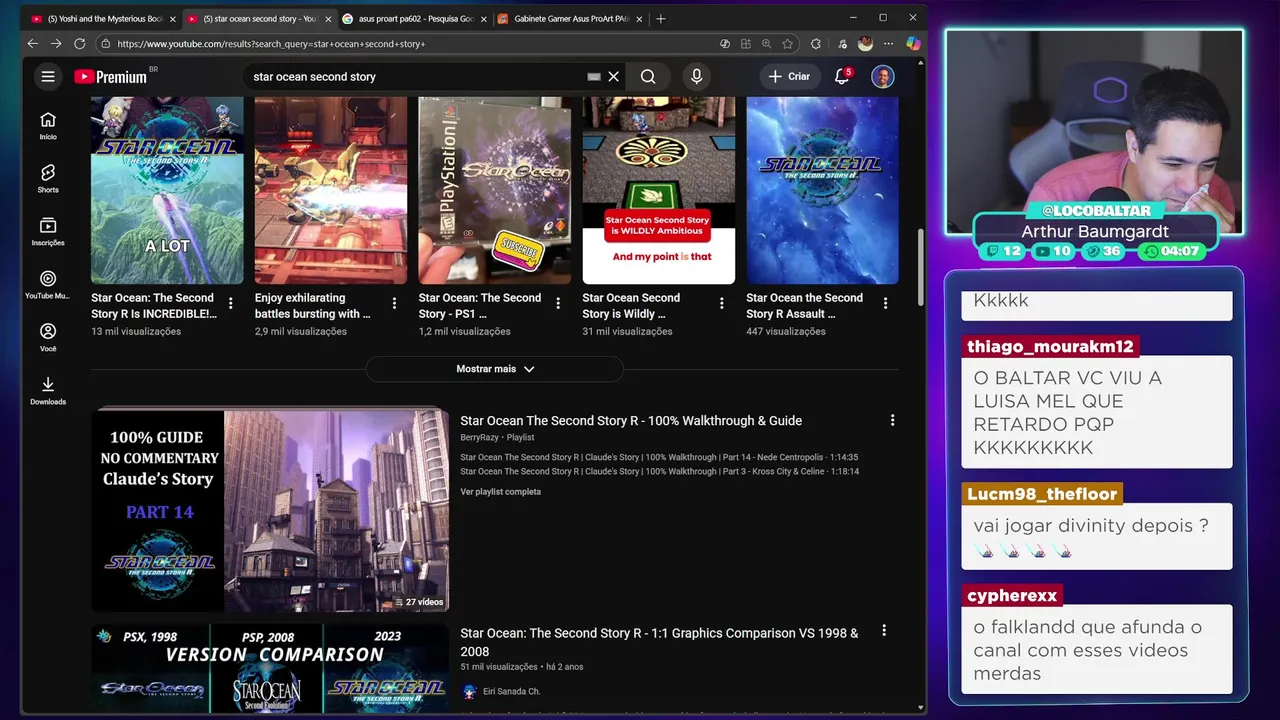Open the account avatar menu

tap(883, 76)
